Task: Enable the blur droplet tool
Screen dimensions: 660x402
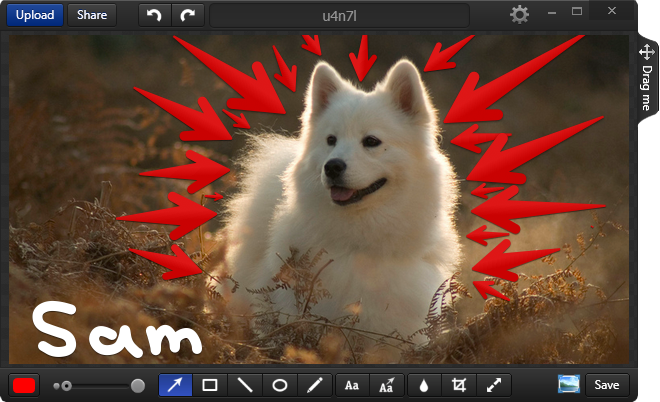Action: pyautogui.click(x=424, y=385)
